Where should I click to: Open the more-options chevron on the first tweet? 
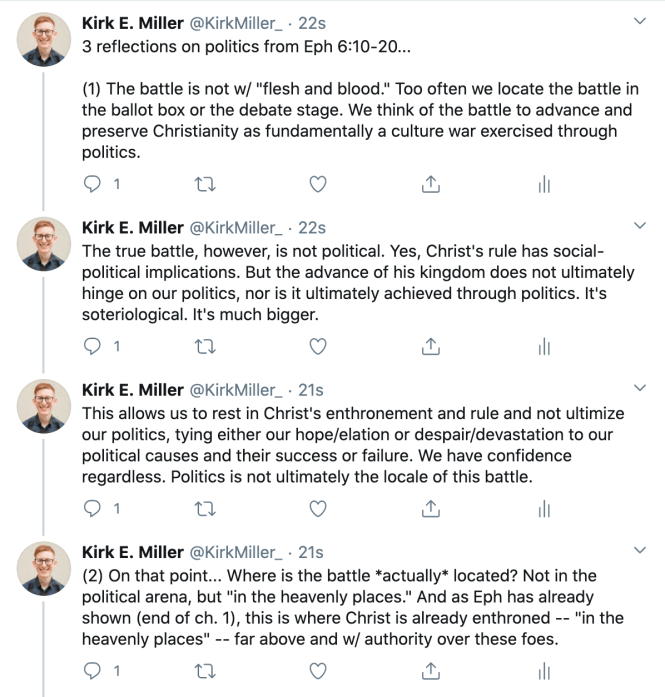point(641,21)
